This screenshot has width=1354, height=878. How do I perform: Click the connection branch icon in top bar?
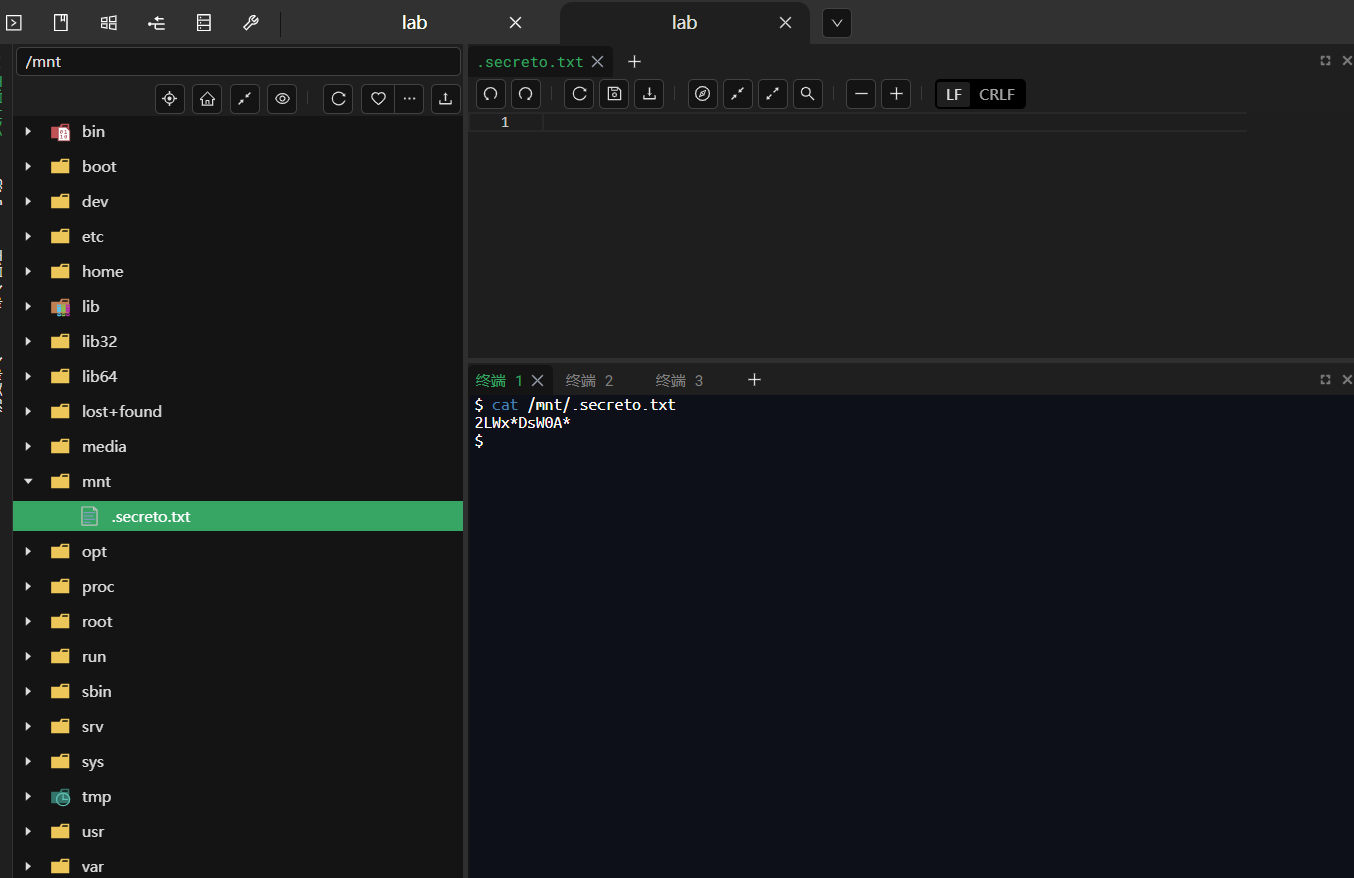pos(157,22)
